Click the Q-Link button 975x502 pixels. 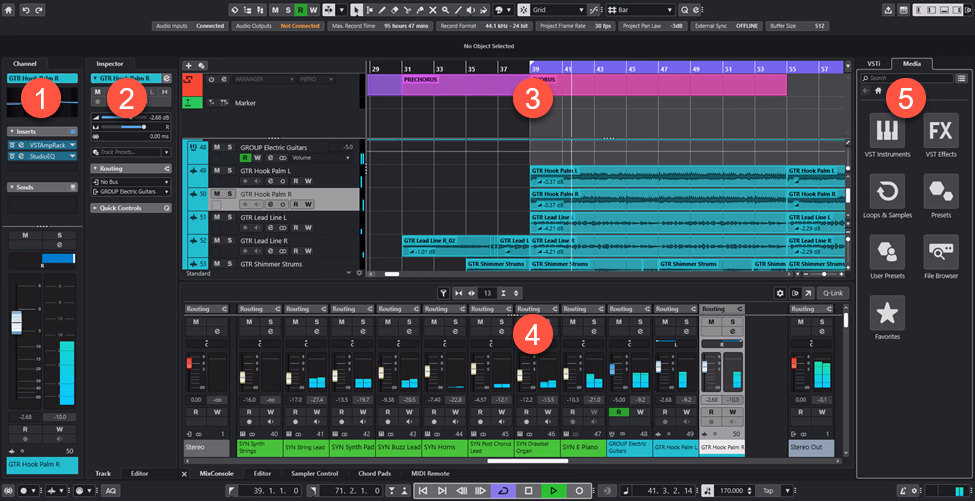833,293
